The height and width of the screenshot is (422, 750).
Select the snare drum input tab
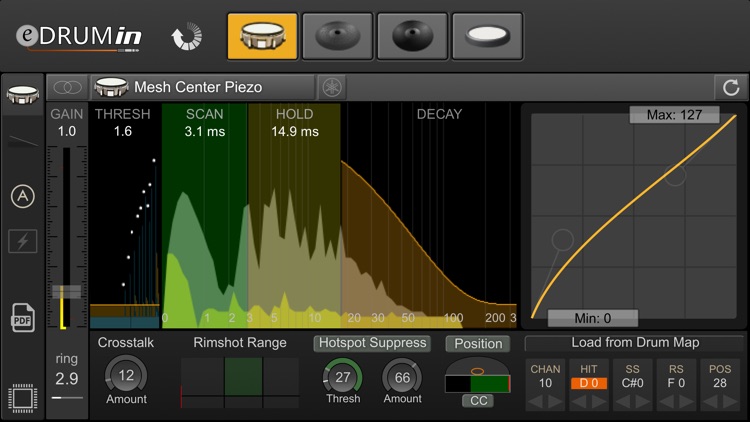262,36
